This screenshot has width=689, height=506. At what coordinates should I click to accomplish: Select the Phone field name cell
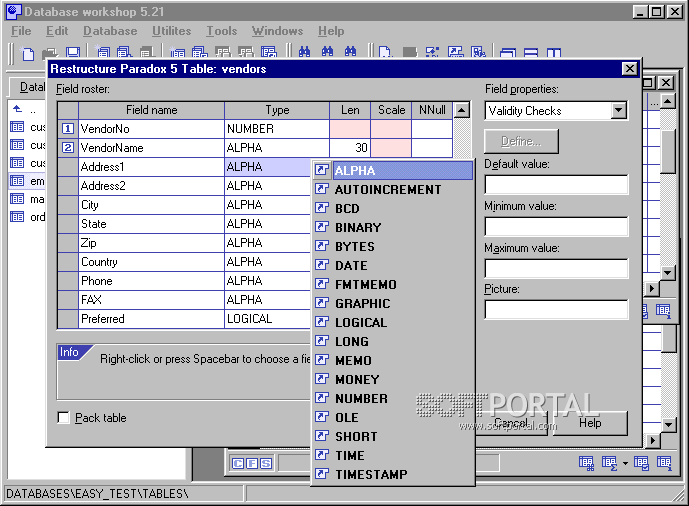[152, 281]
